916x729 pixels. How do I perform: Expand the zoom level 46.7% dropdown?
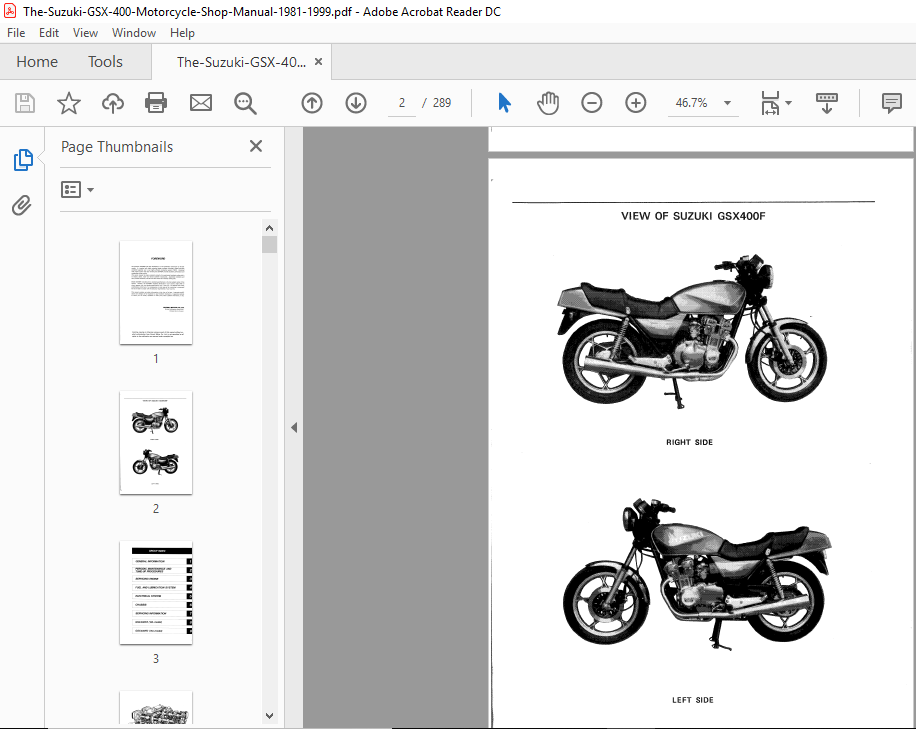click(x=727, y=103)
